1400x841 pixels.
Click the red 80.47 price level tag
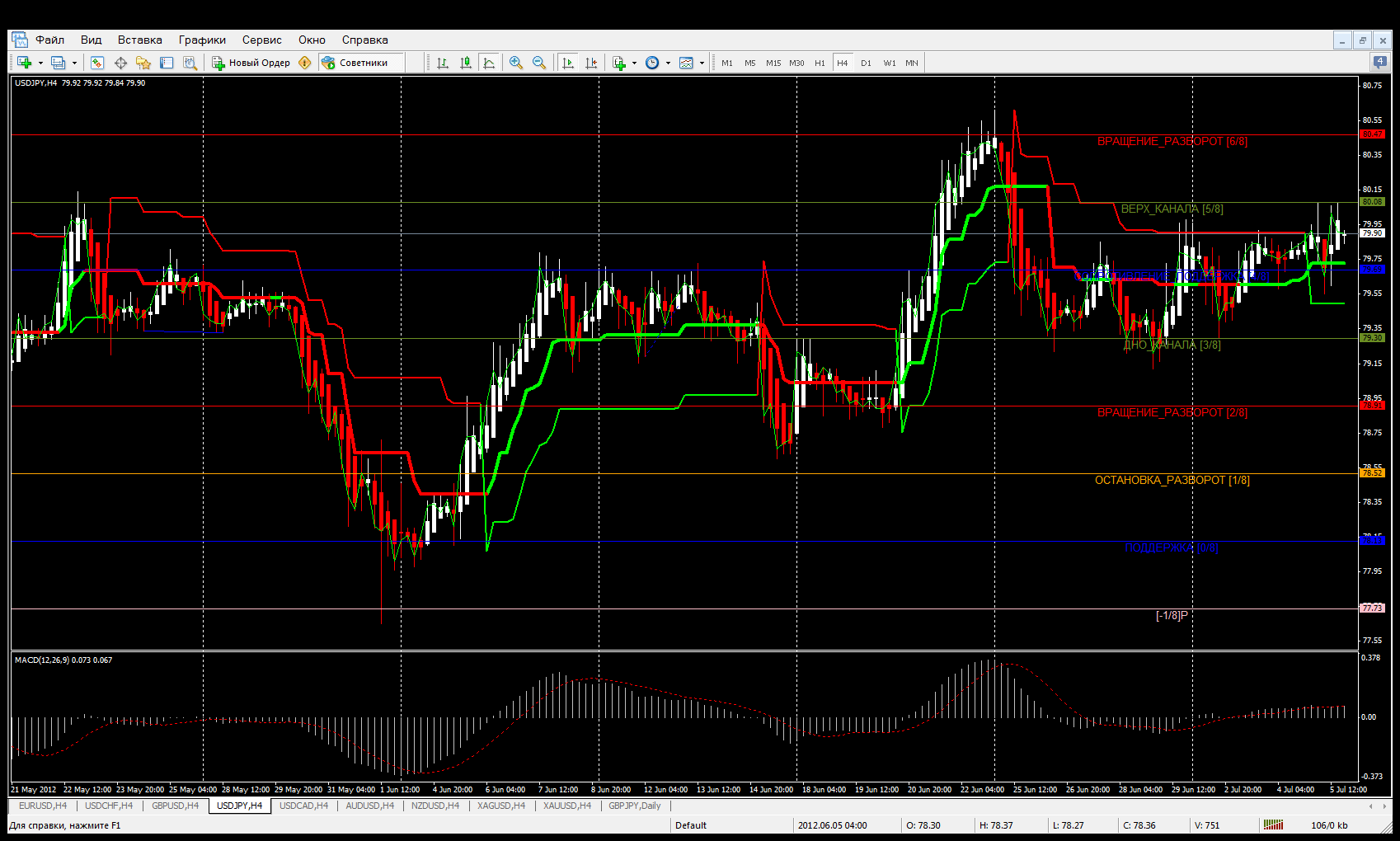coord(1372,134)
